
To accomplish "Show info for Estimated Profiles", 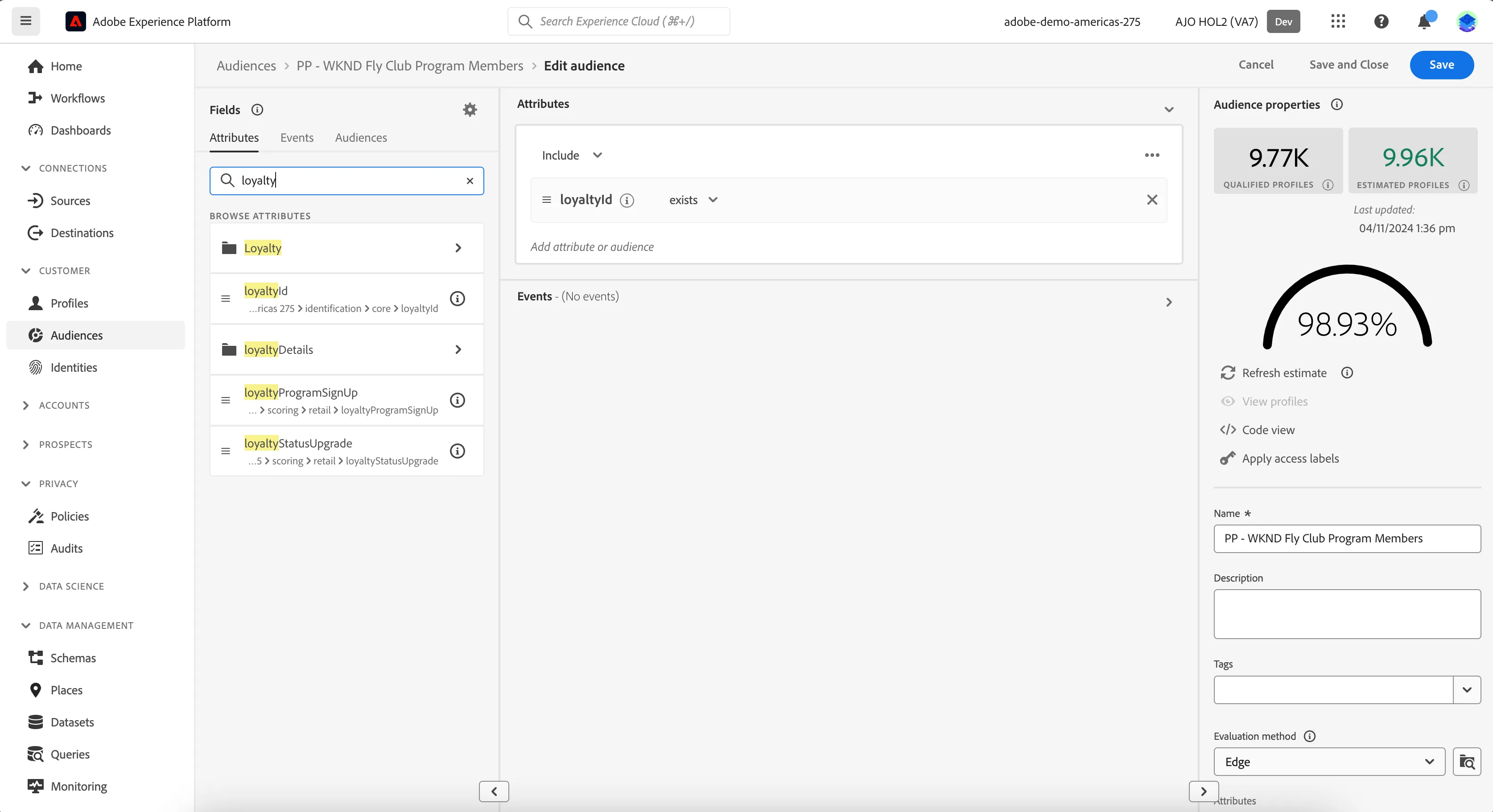I will click(1464, 185).
